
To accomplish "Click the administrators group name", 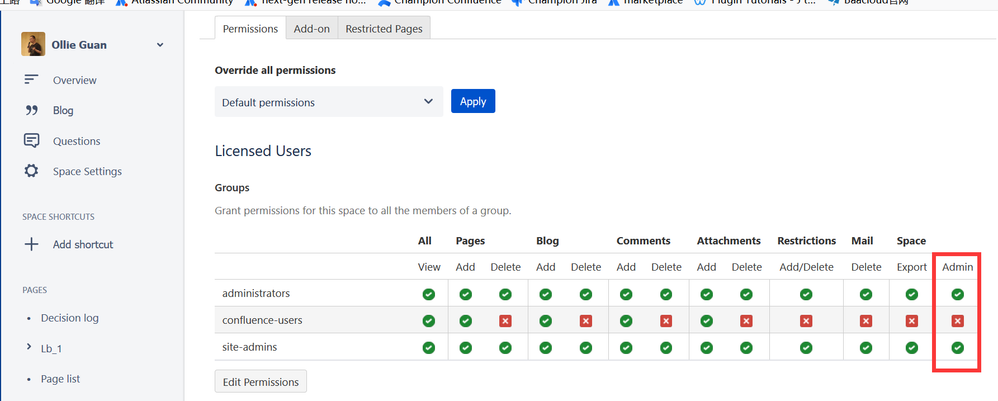I will (256, 293).
